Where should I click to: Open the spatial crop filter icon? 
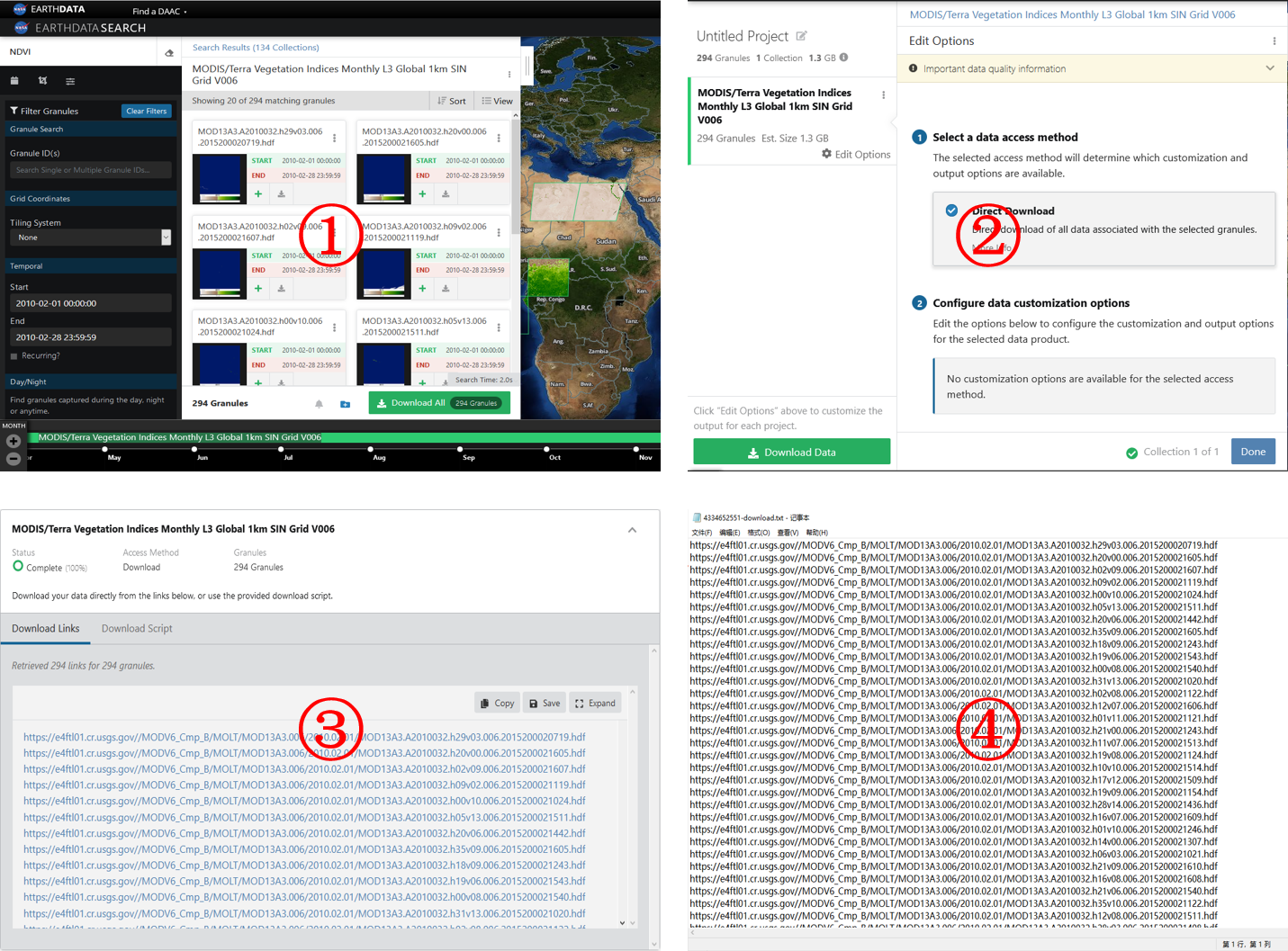(42, 81)
